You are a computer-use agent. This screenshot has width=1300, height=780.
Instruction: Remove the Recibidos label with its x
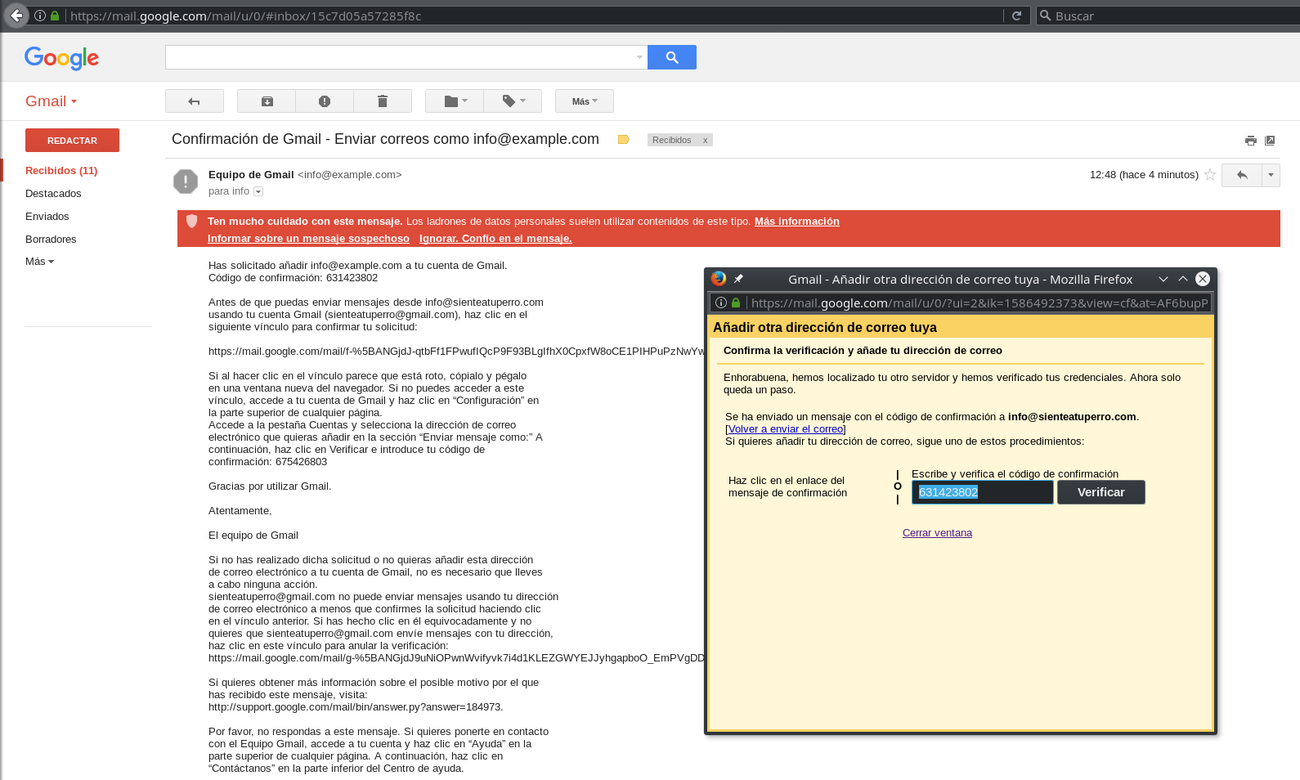point(705,140)
